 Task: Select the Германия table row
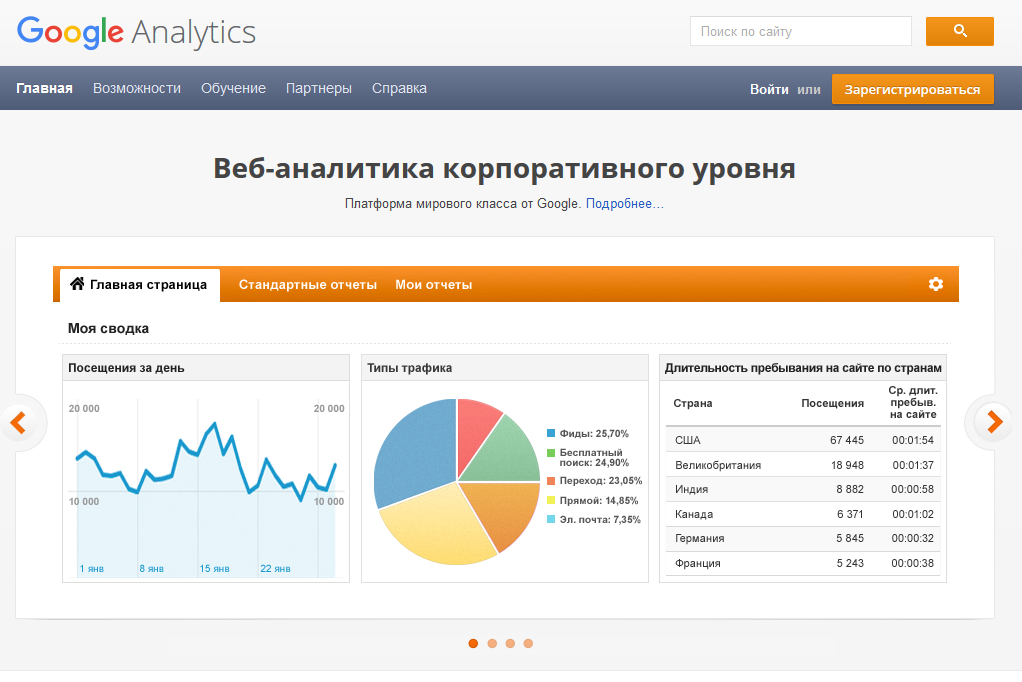coord(804,538)
